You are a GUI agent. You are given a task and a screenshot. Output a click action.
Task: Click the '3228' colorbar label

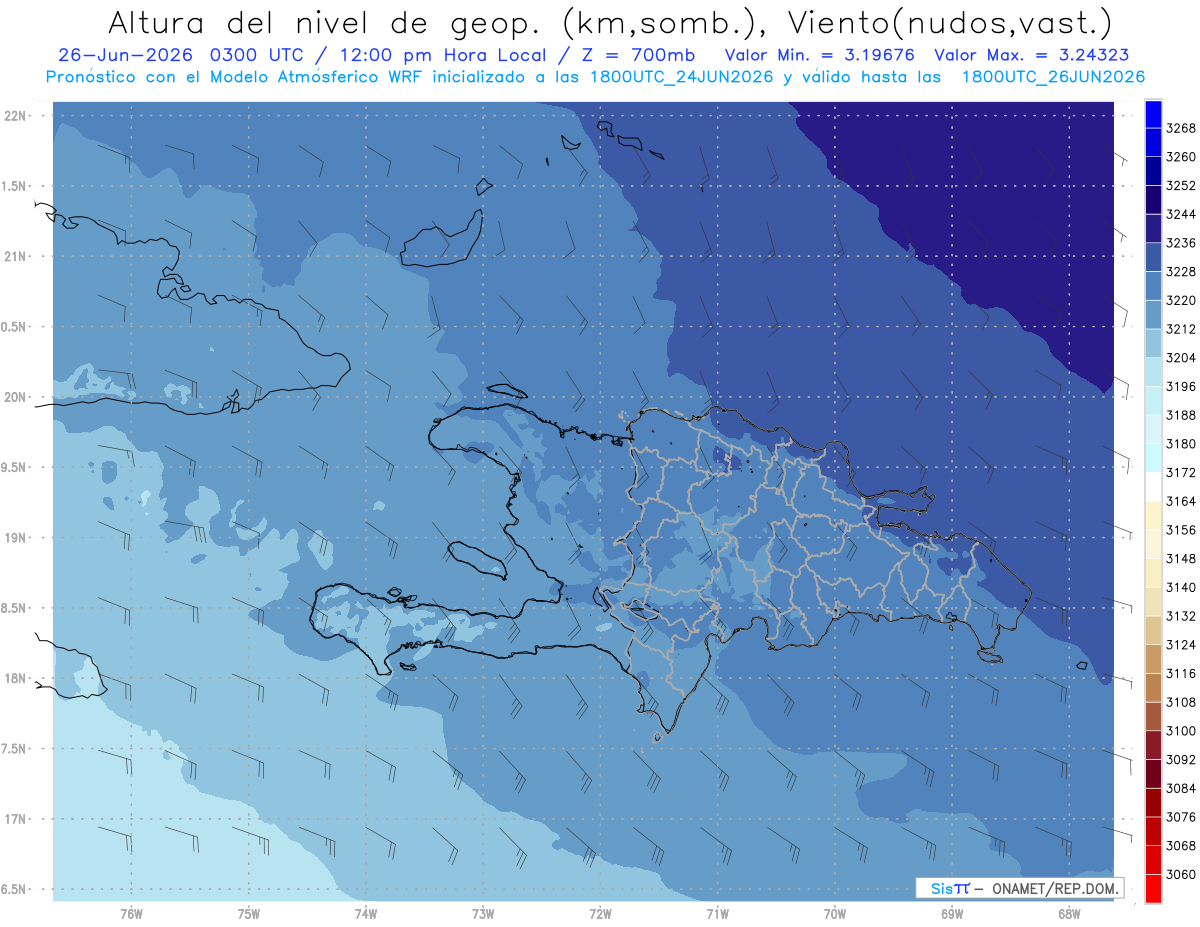pyautogui.click(x=1181, y=271)
